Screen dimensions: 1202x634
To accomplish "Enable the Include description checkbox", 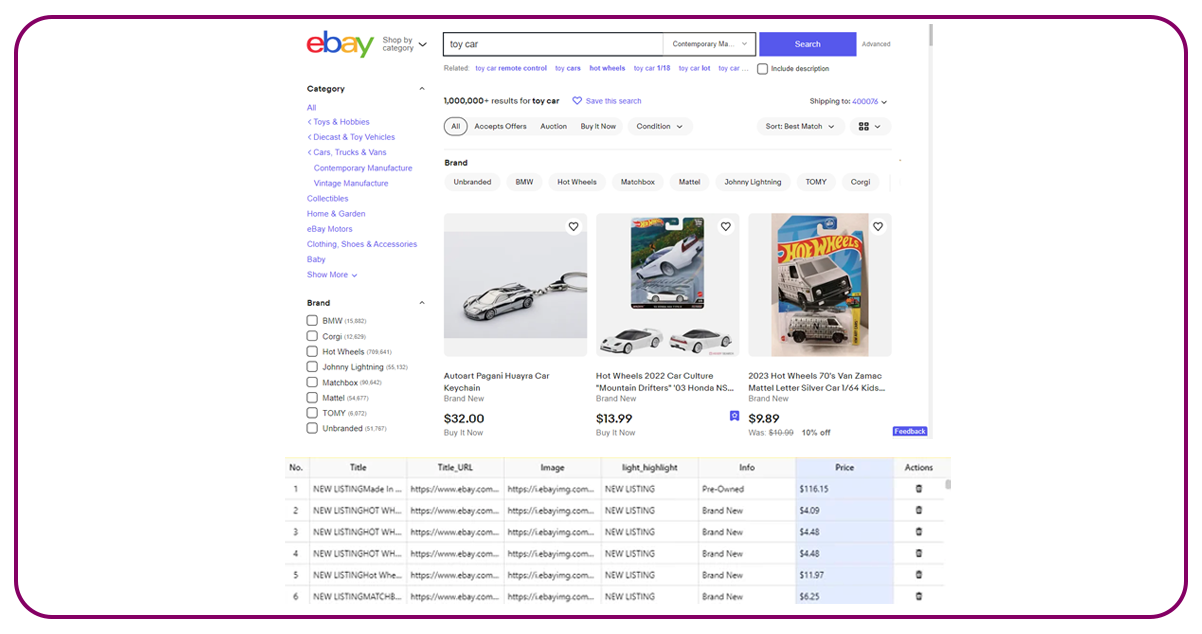I will click(x=762, y=69).
